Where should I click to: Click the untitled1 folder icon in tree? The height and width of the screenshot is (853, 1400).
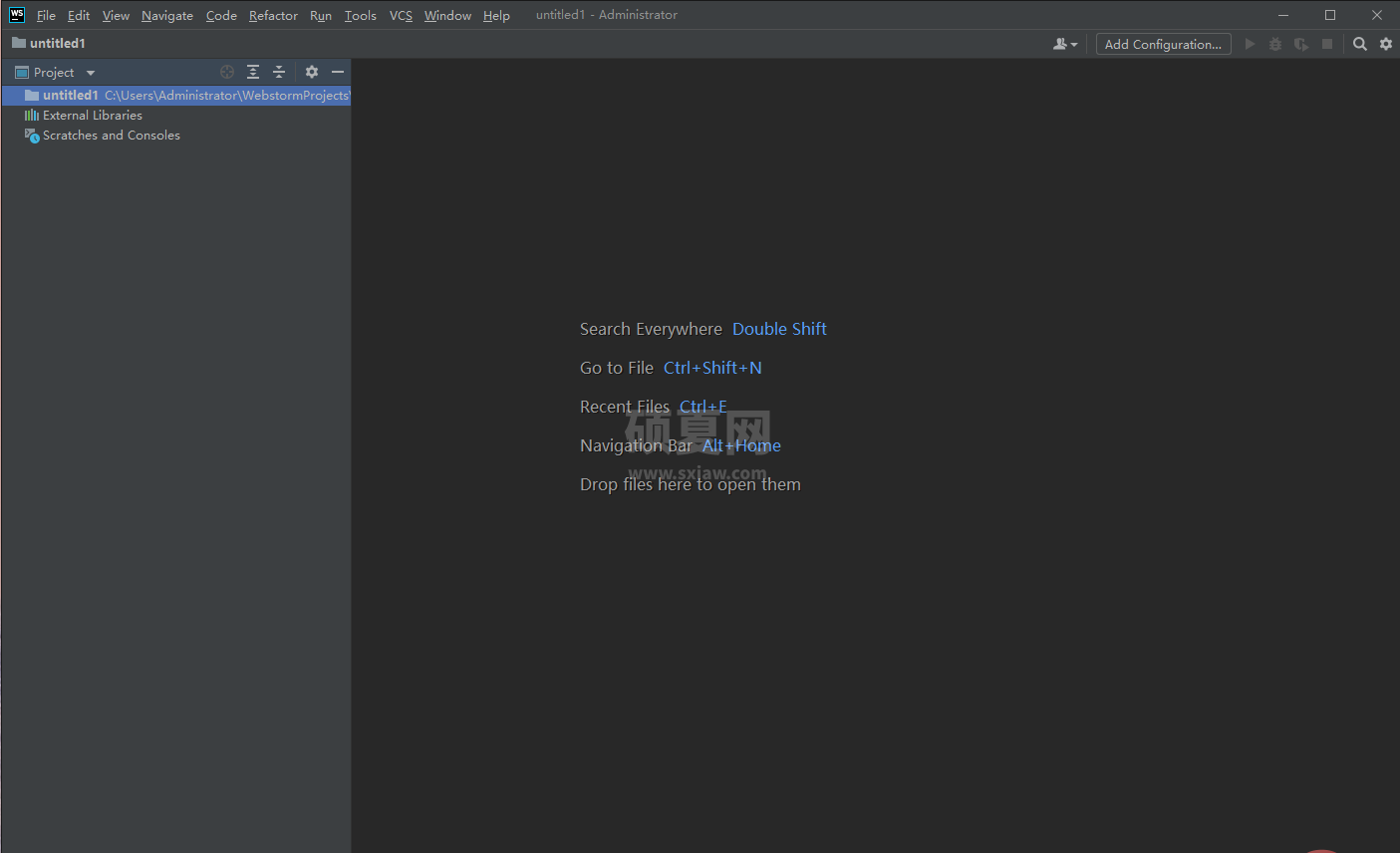[x=32, y=96]
